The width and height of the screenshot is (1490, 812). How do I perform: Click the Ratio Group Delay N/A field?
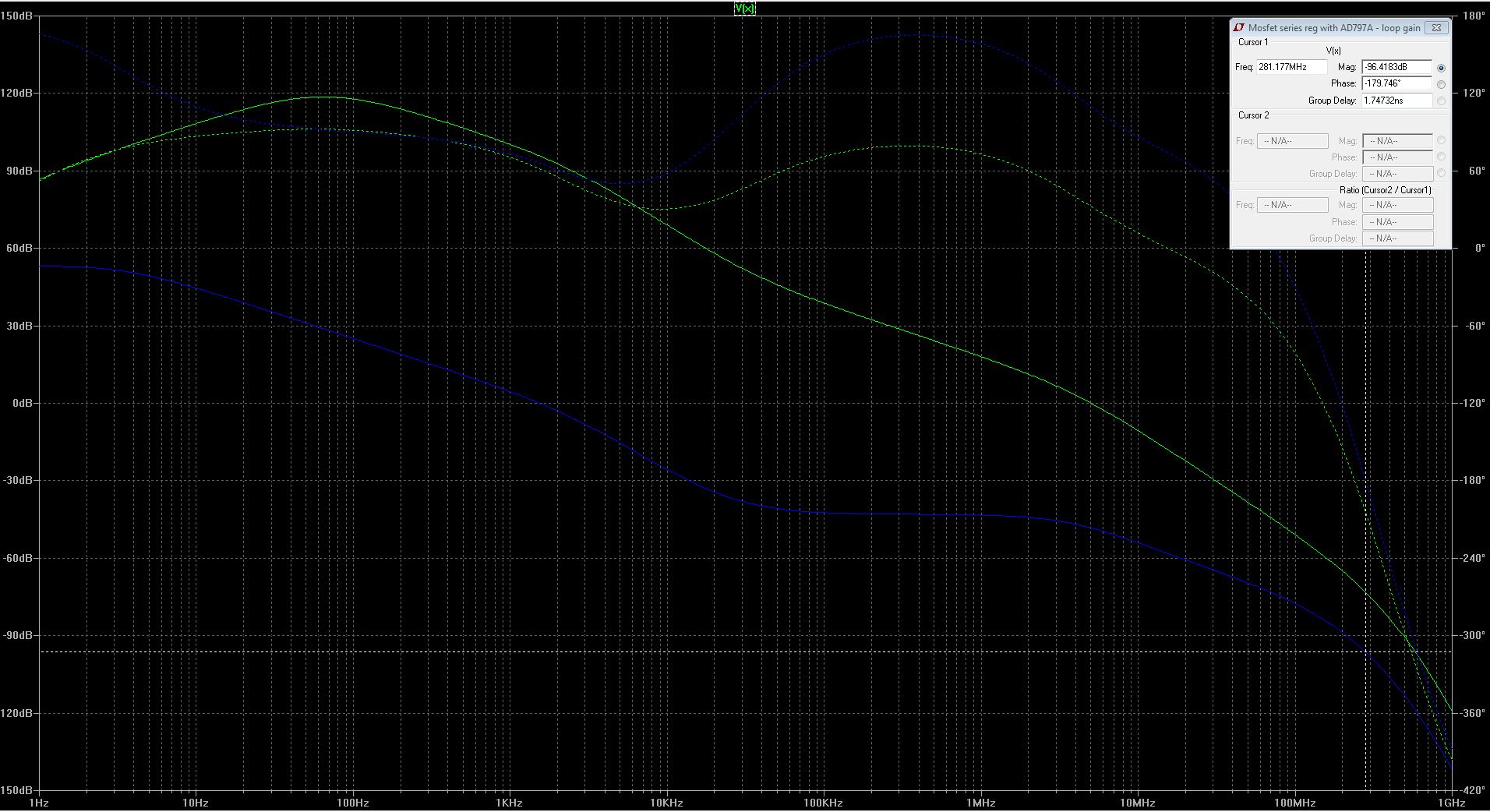pyautogui.click(x=1397, y=238)
